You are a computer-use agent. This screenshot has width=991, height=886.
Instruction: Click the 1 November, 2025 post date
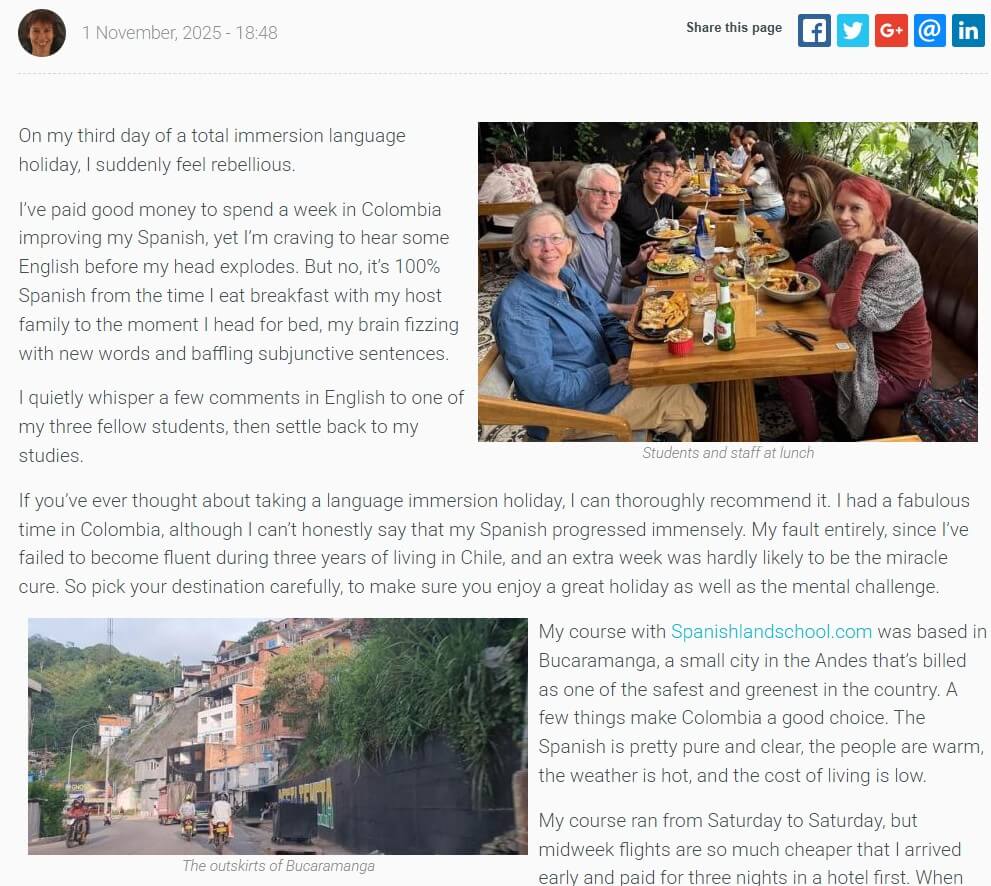179,33
